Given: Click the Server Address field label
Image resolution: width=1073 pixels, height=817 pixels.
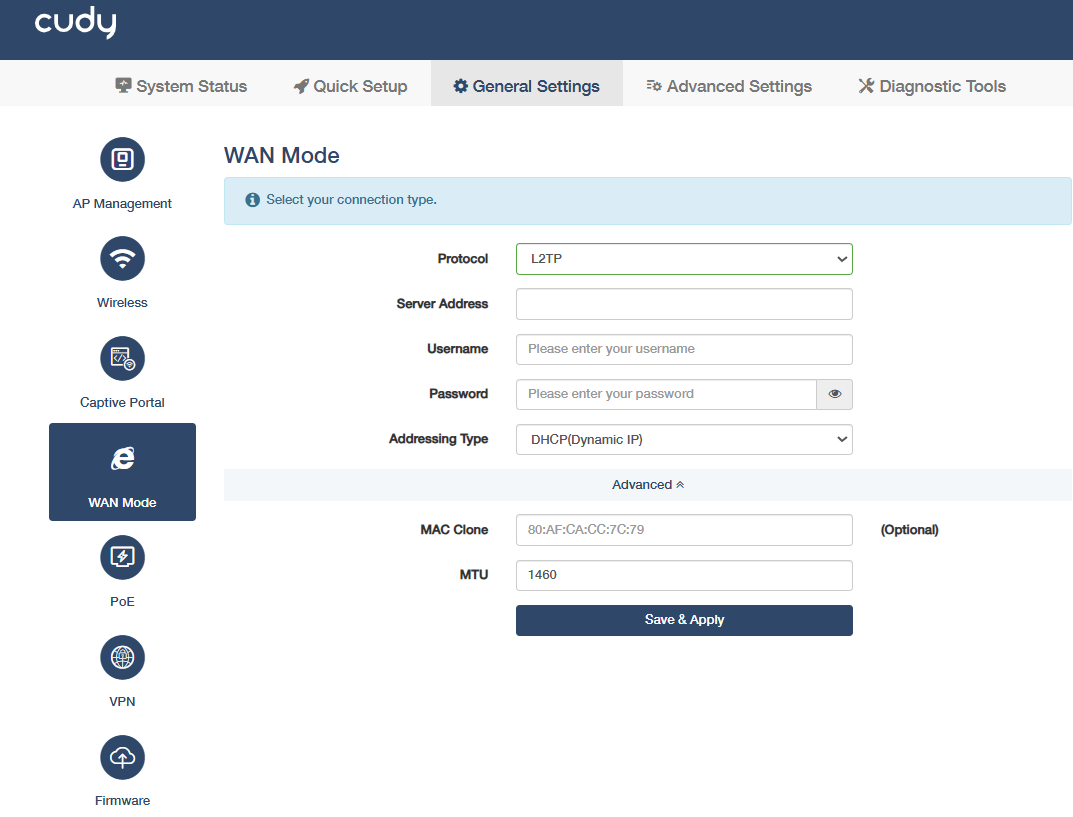Looking at the screenshot, I should (442, 304).
